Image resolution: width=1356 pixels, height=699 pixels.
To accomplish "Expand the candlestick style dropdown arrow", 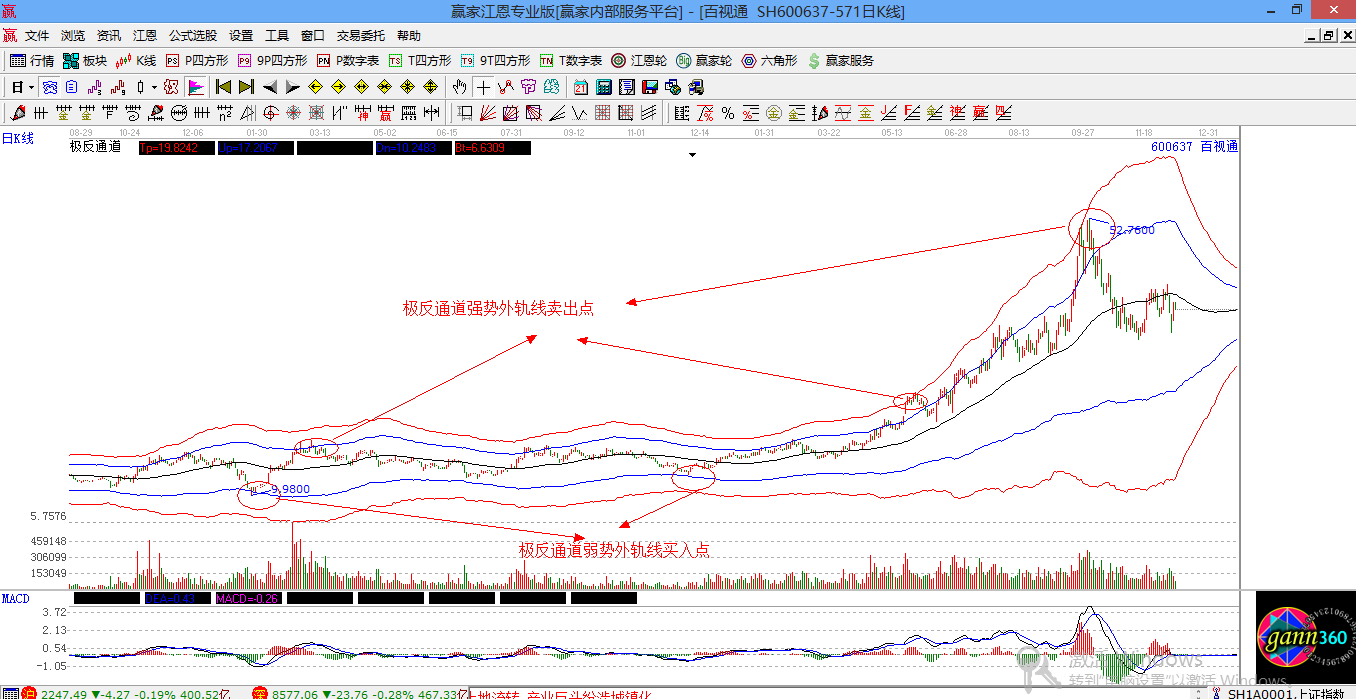I will pyautogui.click(x=154, y=87).
